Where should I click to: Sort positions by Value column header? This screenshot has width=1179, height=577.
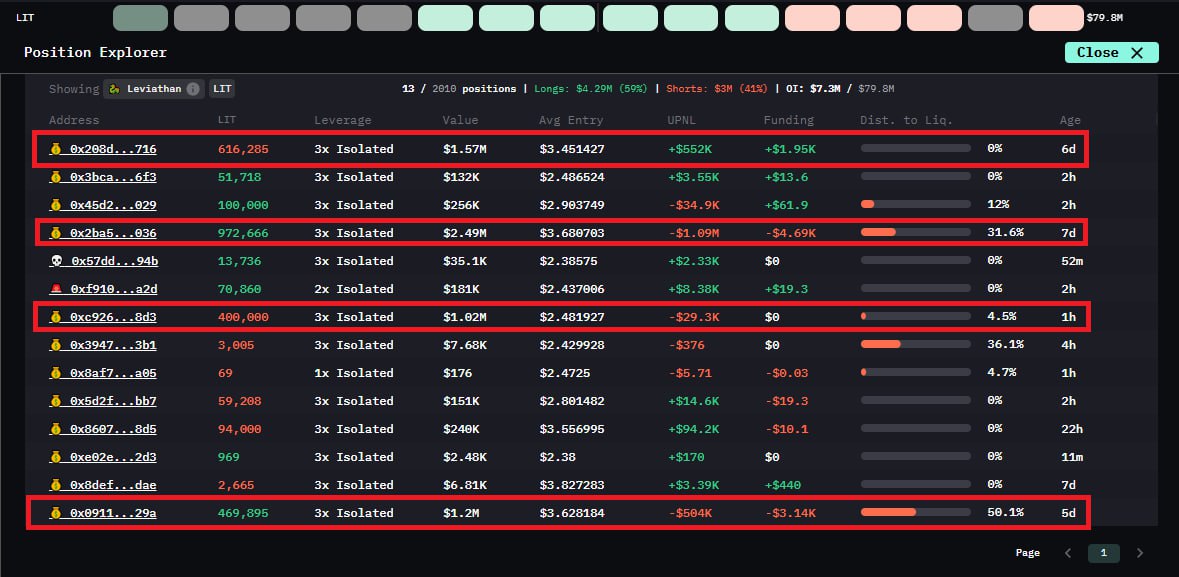(x=459, y=120)
